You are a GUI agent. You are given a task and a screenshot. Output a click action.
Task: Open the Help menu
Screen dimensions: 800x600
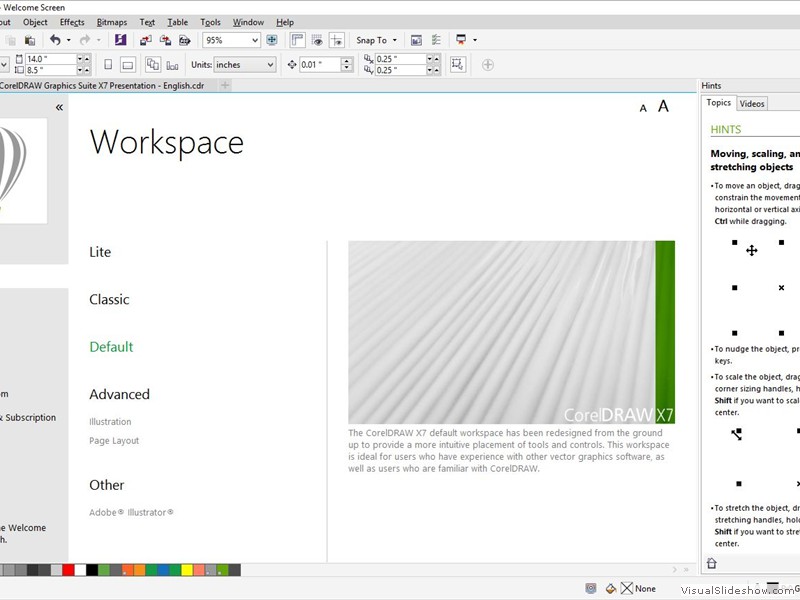(285, 22)
